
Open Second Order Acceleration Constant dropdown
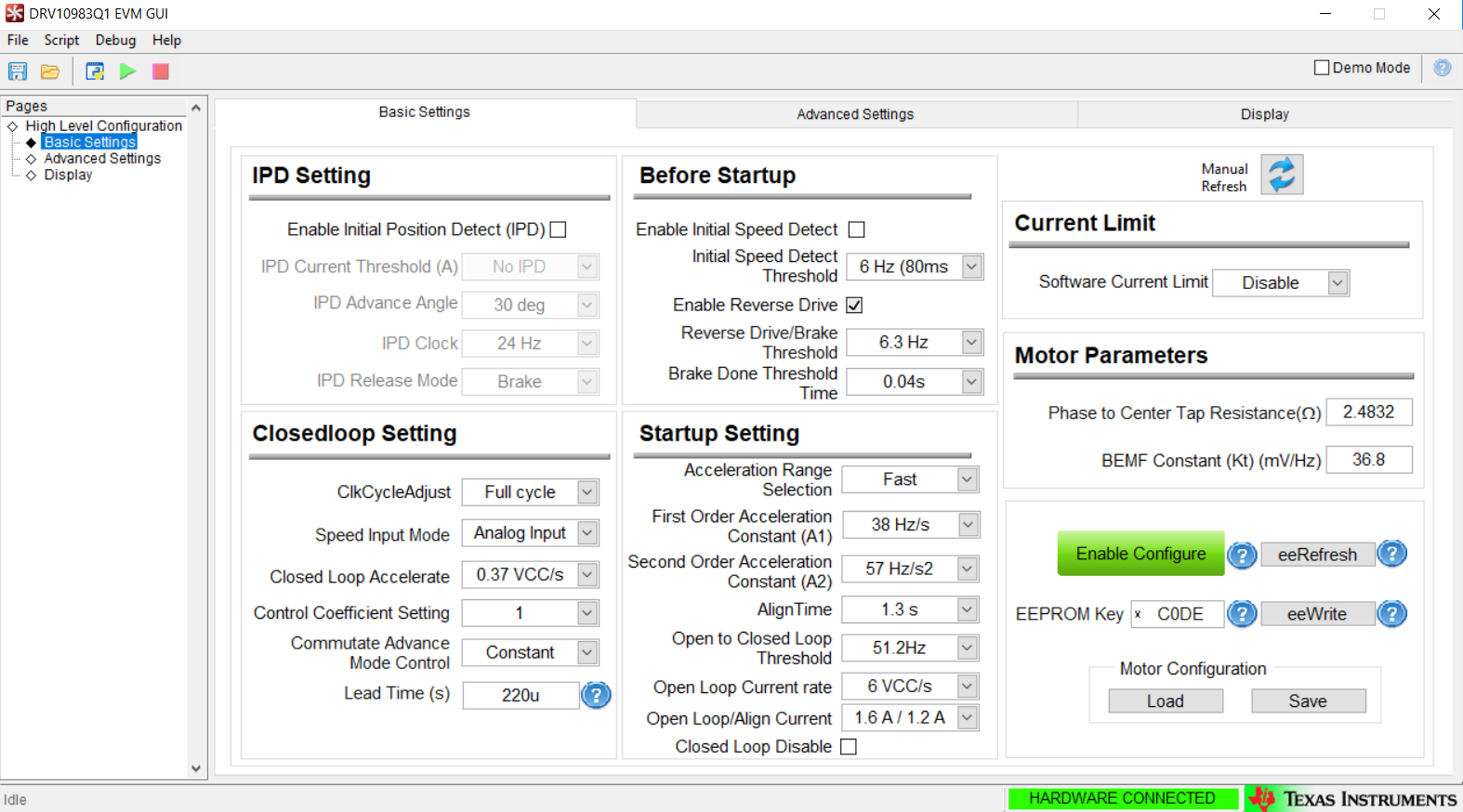[910, 569]
